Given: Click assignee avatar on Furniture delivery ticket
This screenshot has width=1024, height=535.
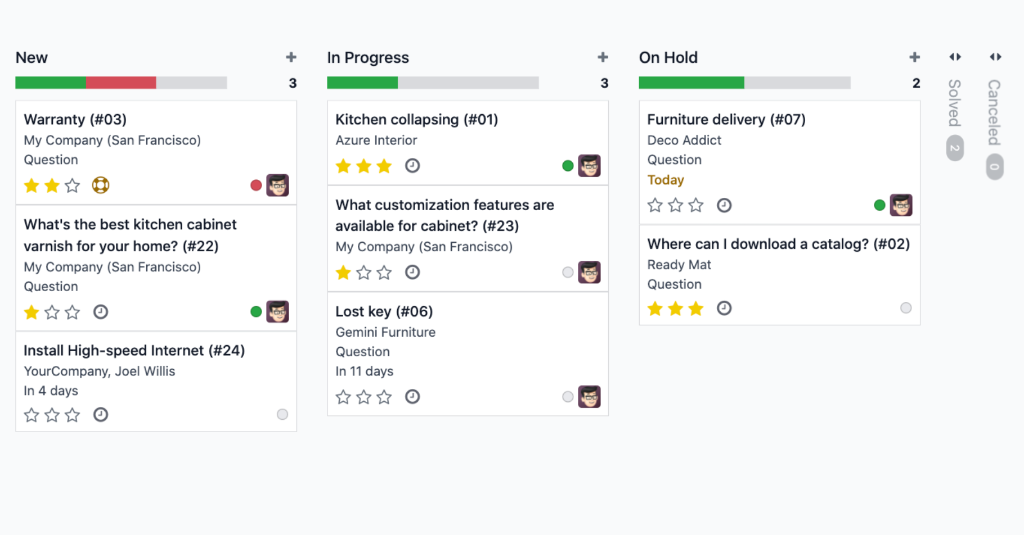Looking at the screenshot, I should point(901,205).
